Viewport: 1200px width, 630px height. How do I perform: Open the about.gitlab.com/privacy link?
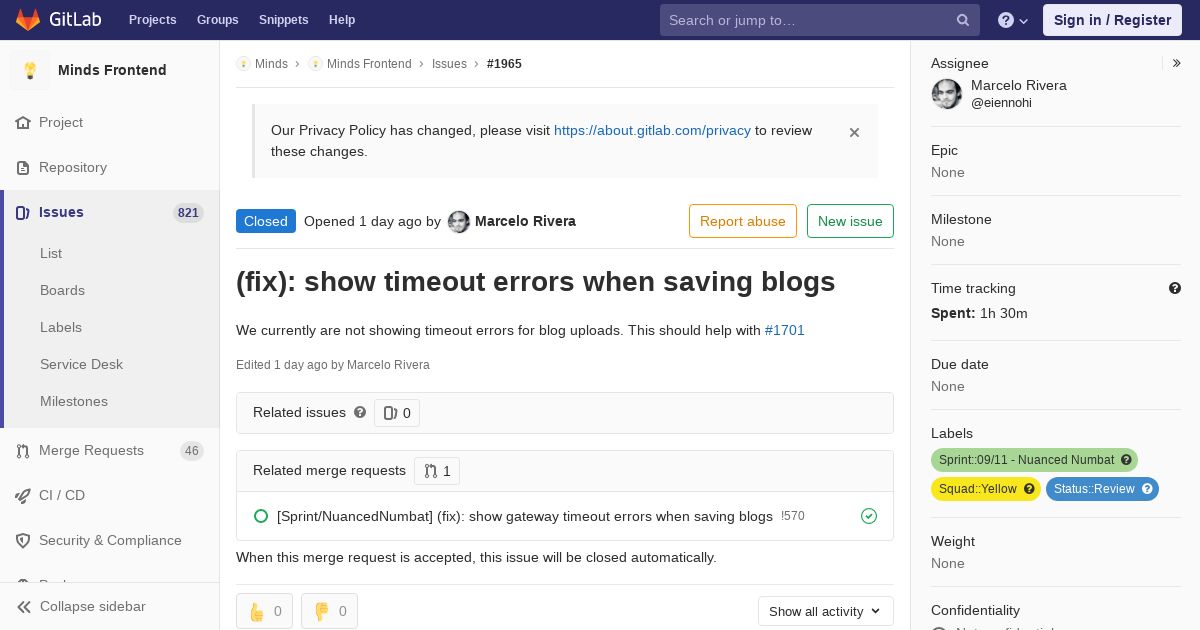point(652,130)
